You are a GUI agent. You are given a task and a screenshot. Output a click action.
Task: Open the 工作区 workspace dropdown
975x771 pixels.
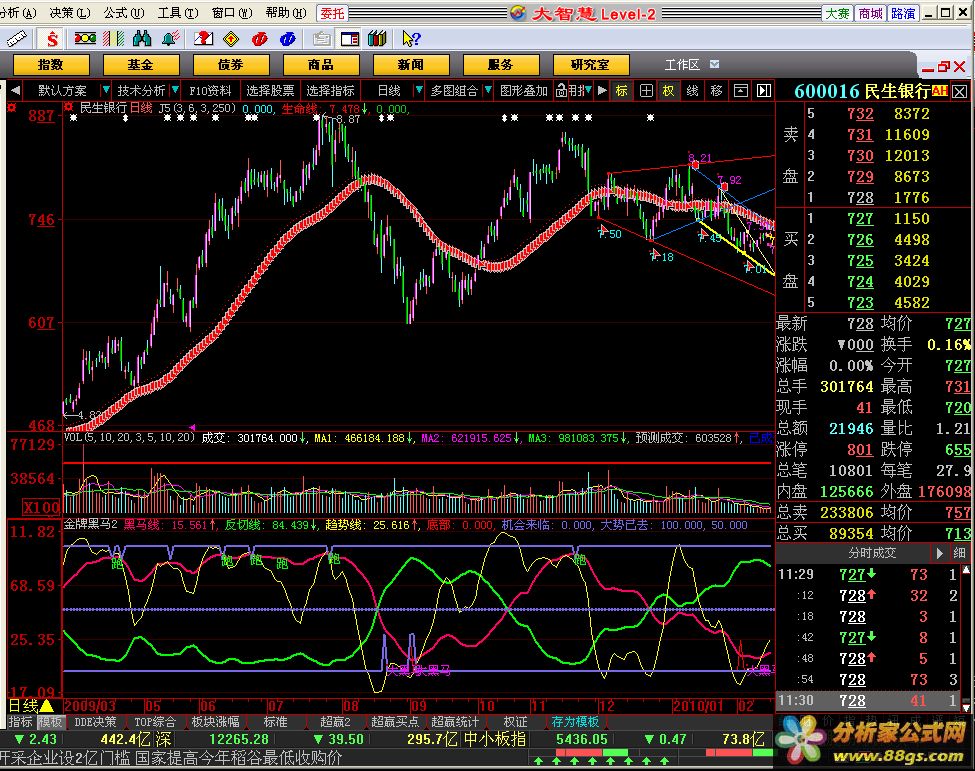pyautogui.click(x=714, y=64)
